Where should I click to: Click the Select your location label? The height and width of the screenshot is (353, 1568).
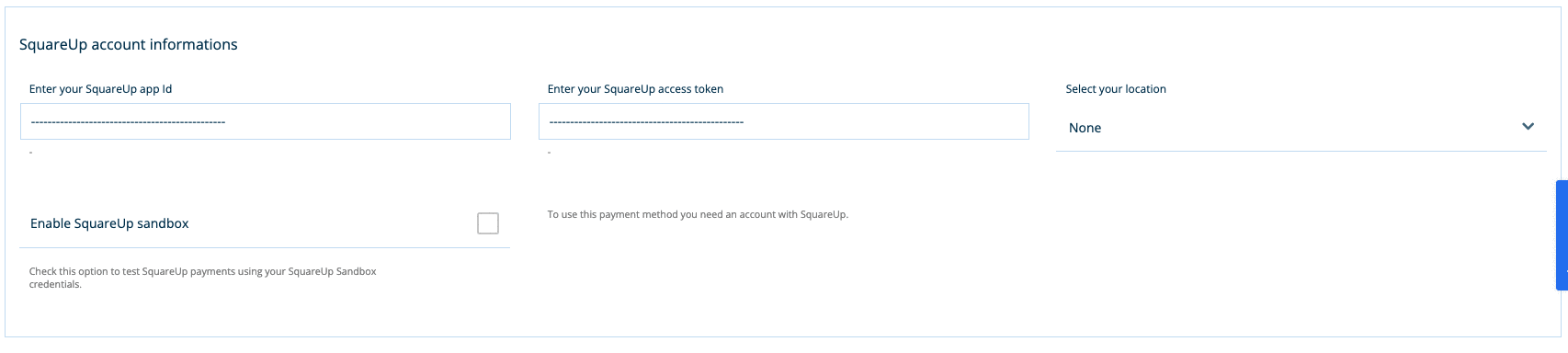pyautogui.click(x=1116, y=89)
